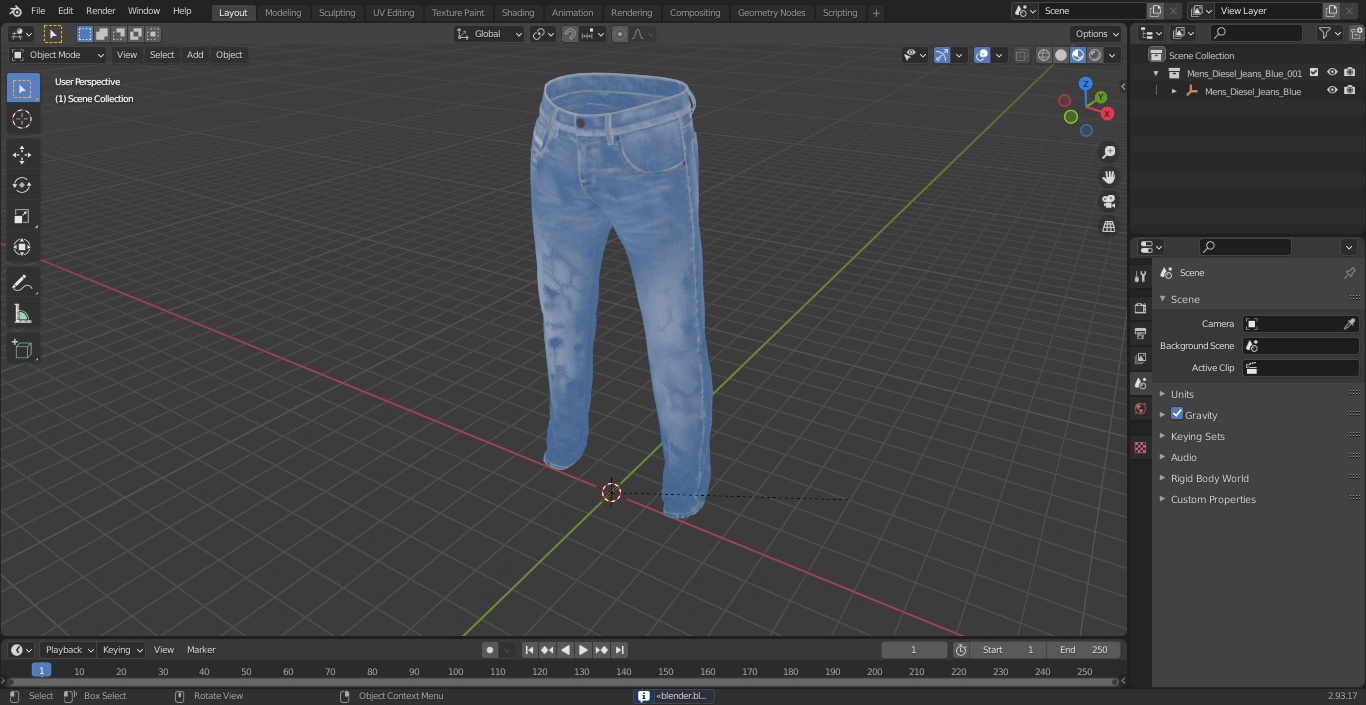The height and width of the screenshot is (705, 1366).
Task: Open the View Layer properties tab
Action: [x=1140, y=358]
